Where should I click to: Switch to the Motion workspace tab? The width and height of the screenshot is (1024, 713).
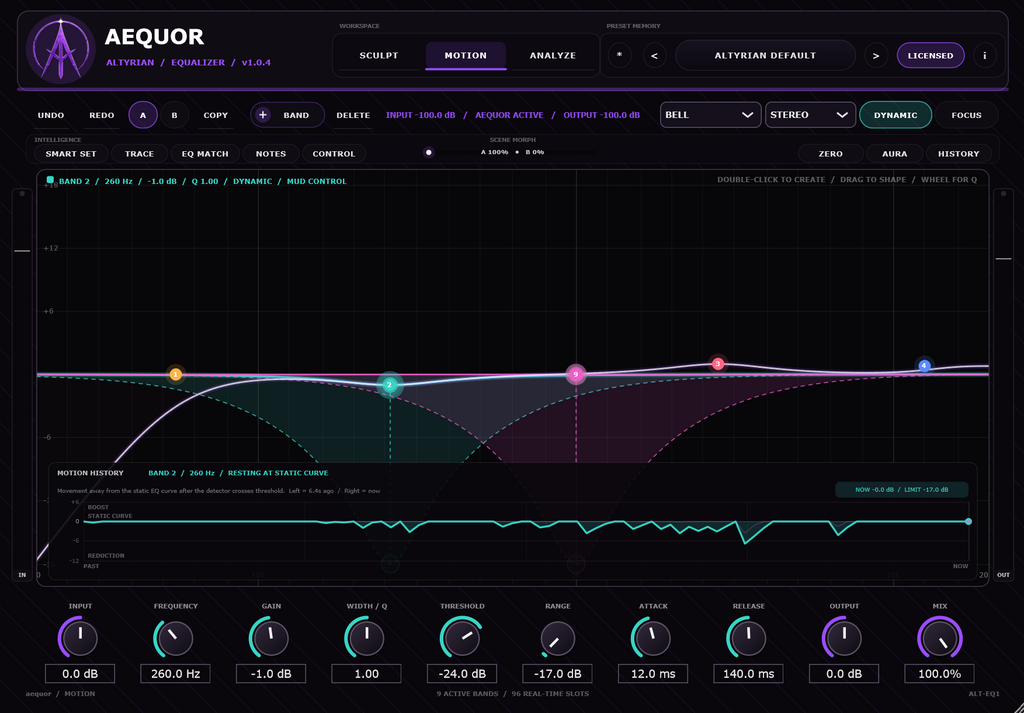click(x=466, y=55)
